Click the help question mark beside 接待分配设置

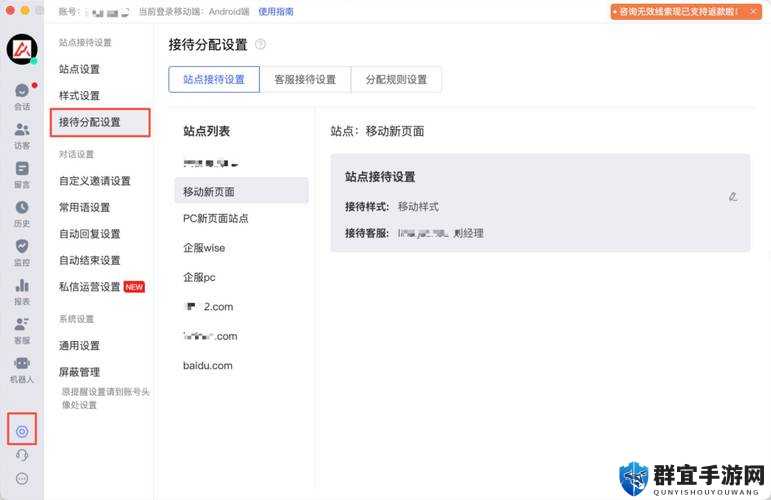[x=260, y=45]
